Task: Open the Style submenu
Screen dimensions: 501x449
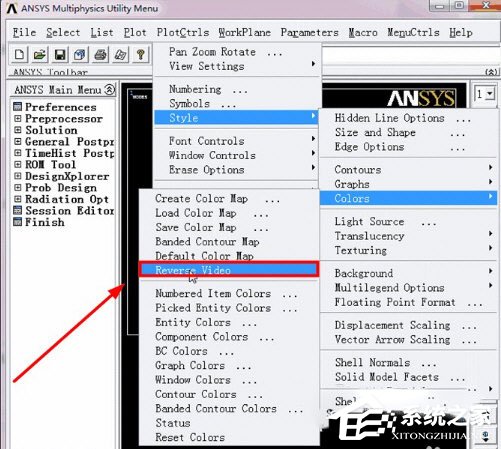Action: [237, 118]
